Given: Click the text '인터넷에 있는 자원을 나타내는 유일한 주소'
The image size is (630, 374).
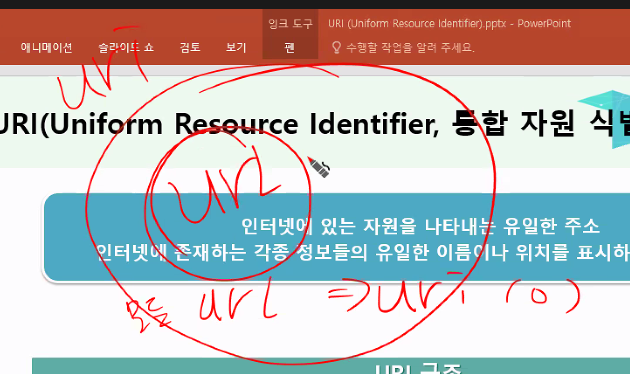Looking at the screenshot, I should 420,226.
